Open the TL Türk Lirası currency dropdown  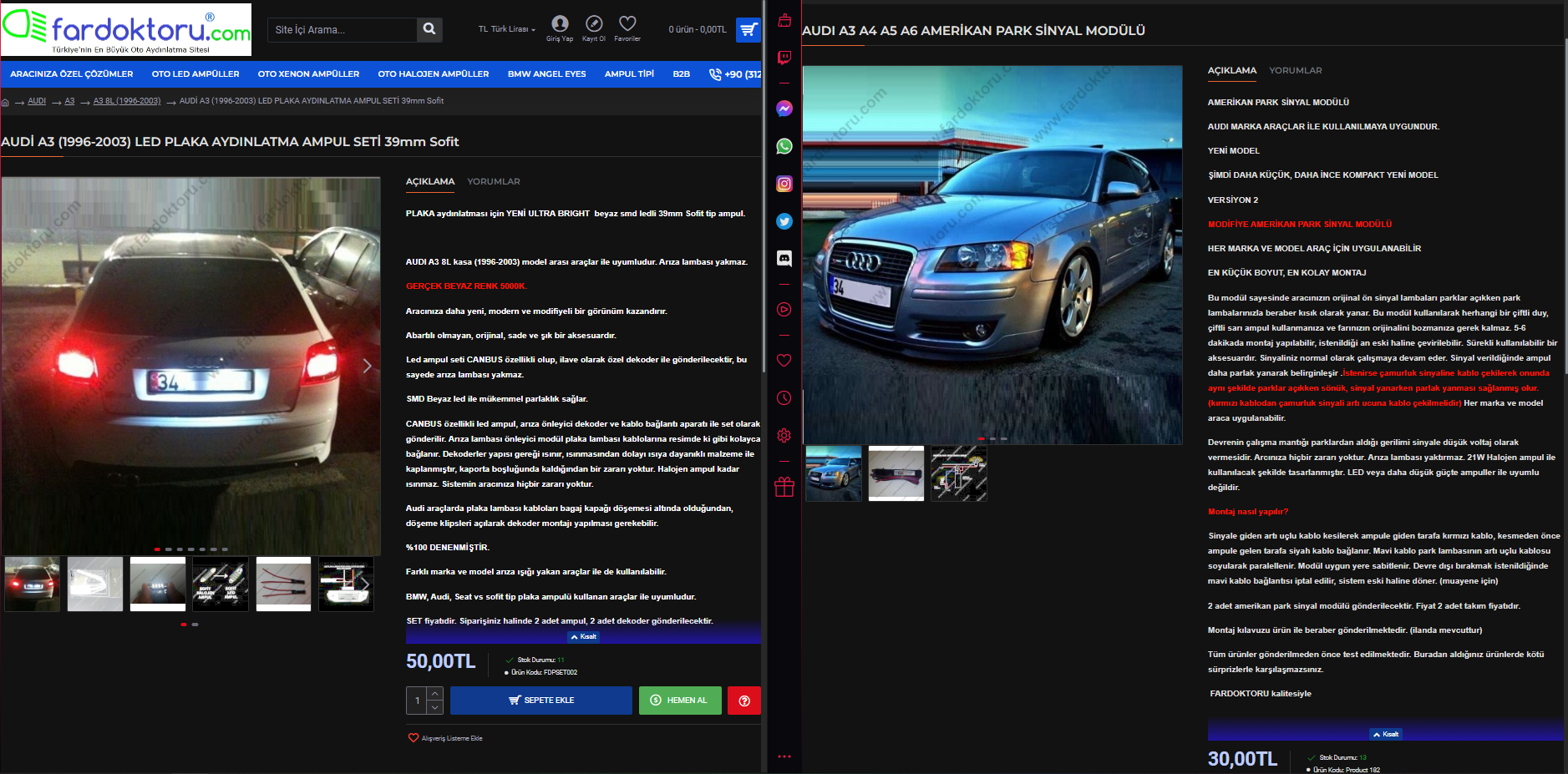[506, 29]
